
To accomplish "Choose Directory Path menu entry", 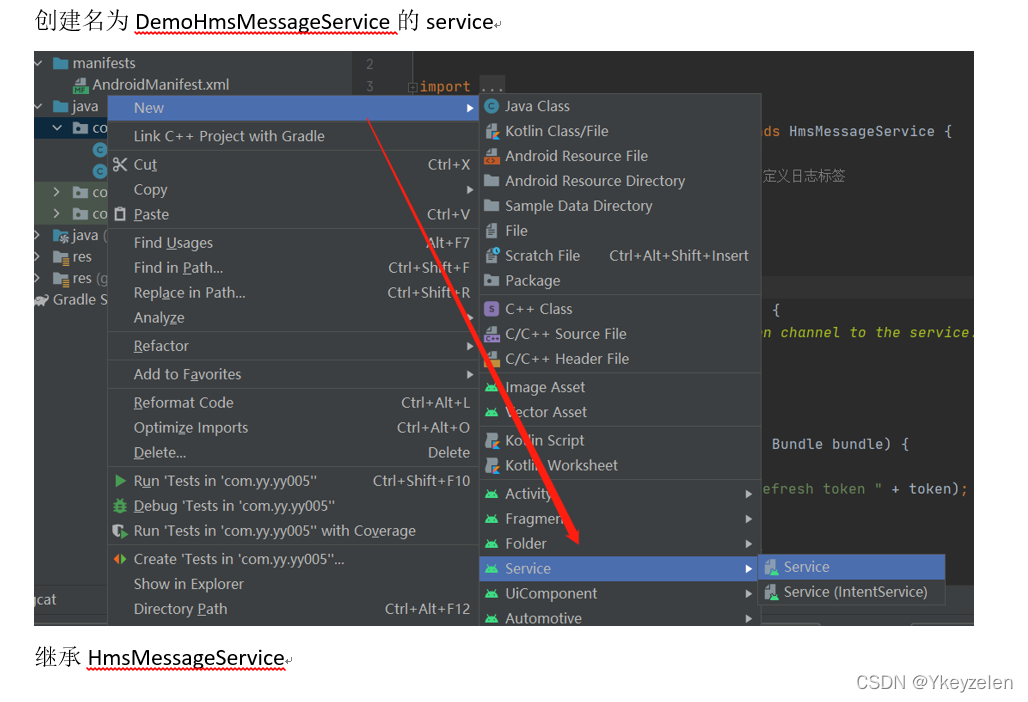I will tap(293, 609).
